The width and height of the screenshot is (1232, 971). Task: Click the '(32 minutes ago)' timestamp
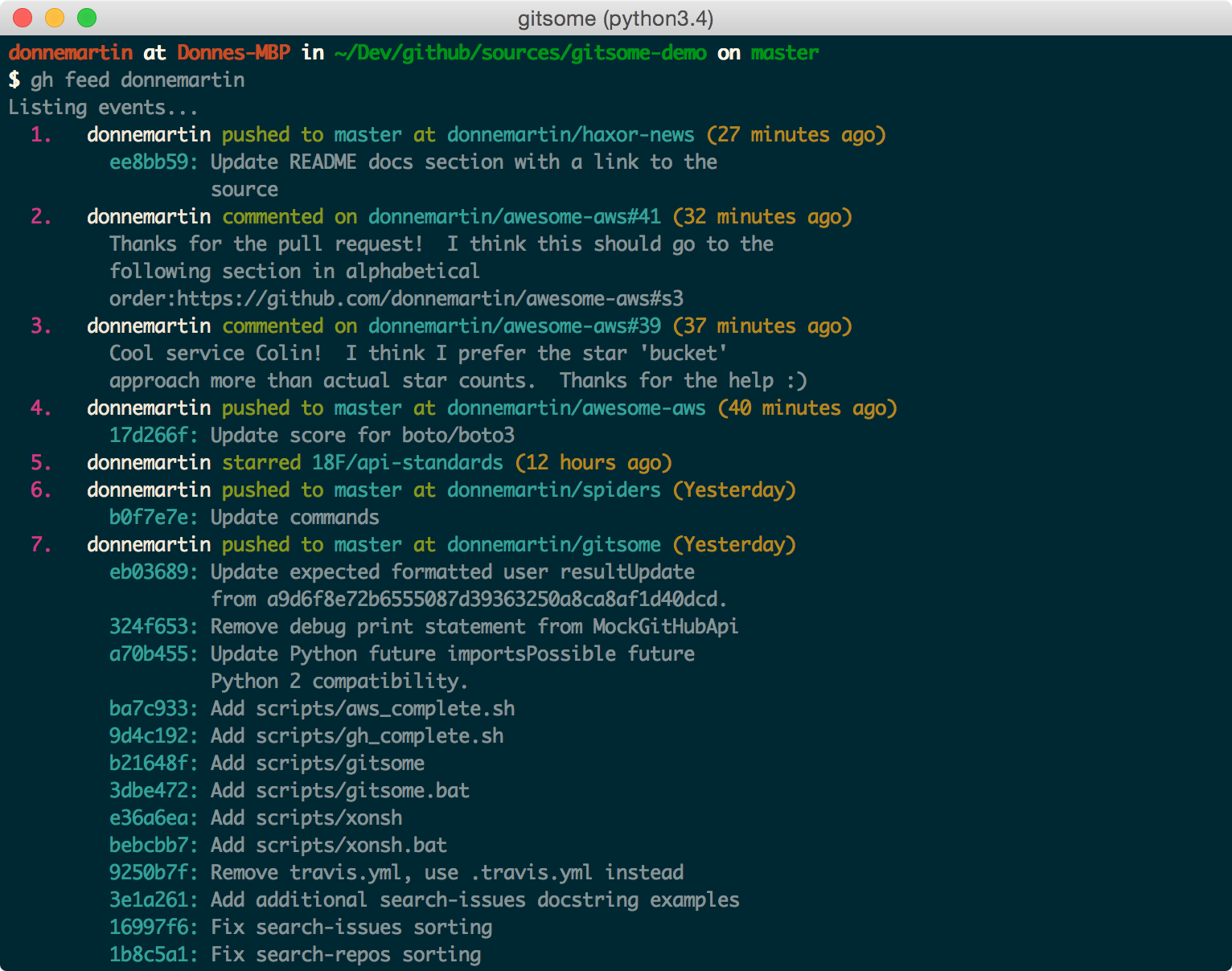click(x=762, y=217)
